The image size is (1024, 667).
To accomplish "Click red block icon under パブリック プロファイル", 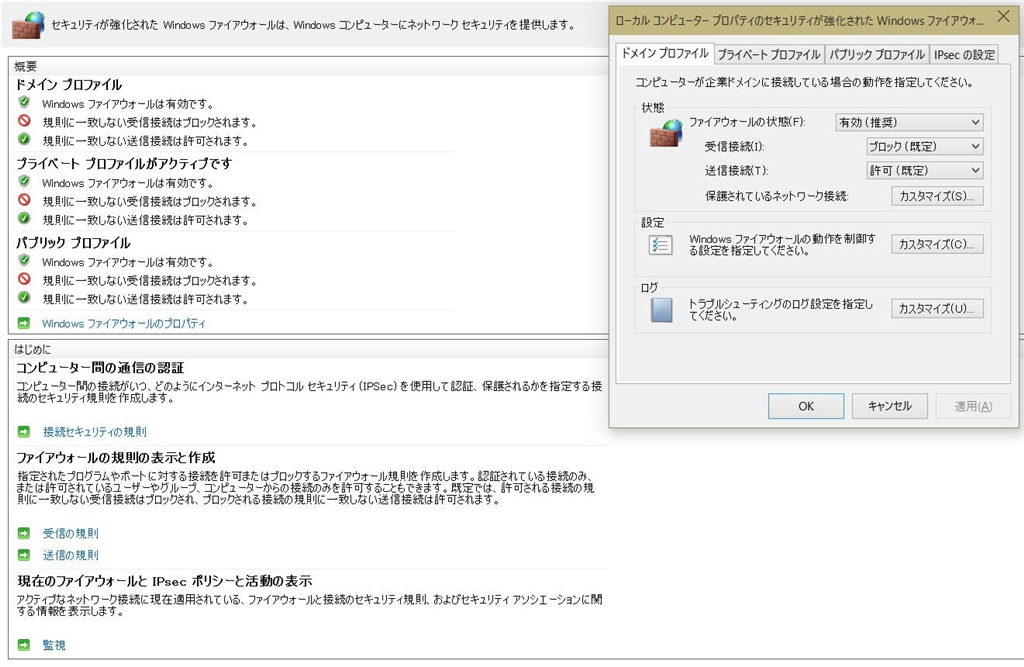I will pyautogui.click(x=24, y=279).
